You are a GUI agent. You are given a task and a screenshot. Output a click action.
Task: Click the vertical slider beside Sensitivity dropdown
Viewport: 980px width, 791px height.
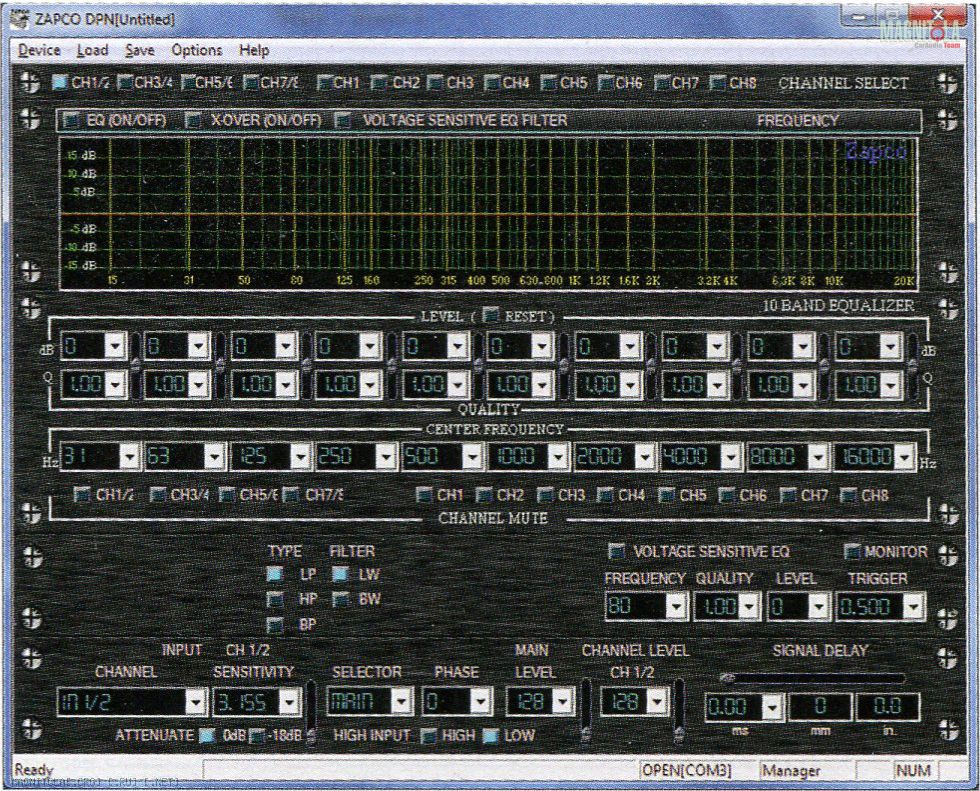tap(311, 711)
